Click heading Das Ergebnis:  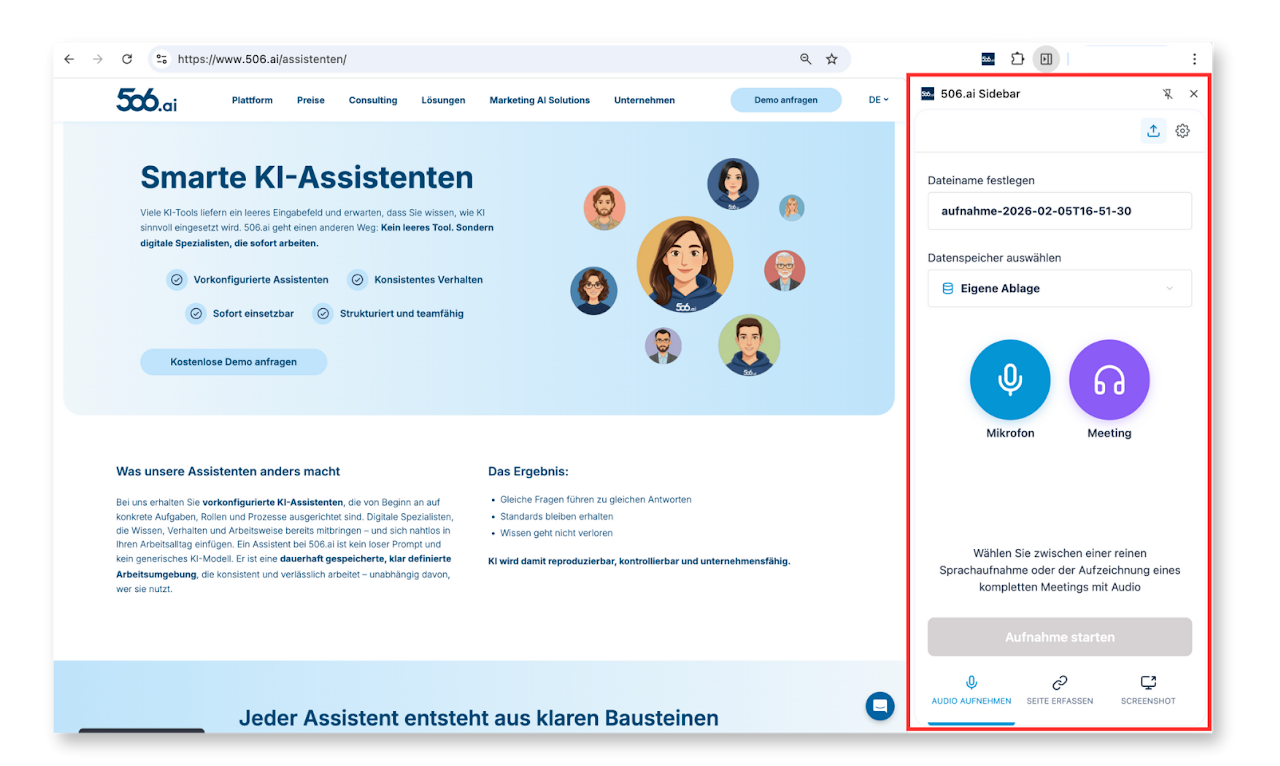click(528, 471)
